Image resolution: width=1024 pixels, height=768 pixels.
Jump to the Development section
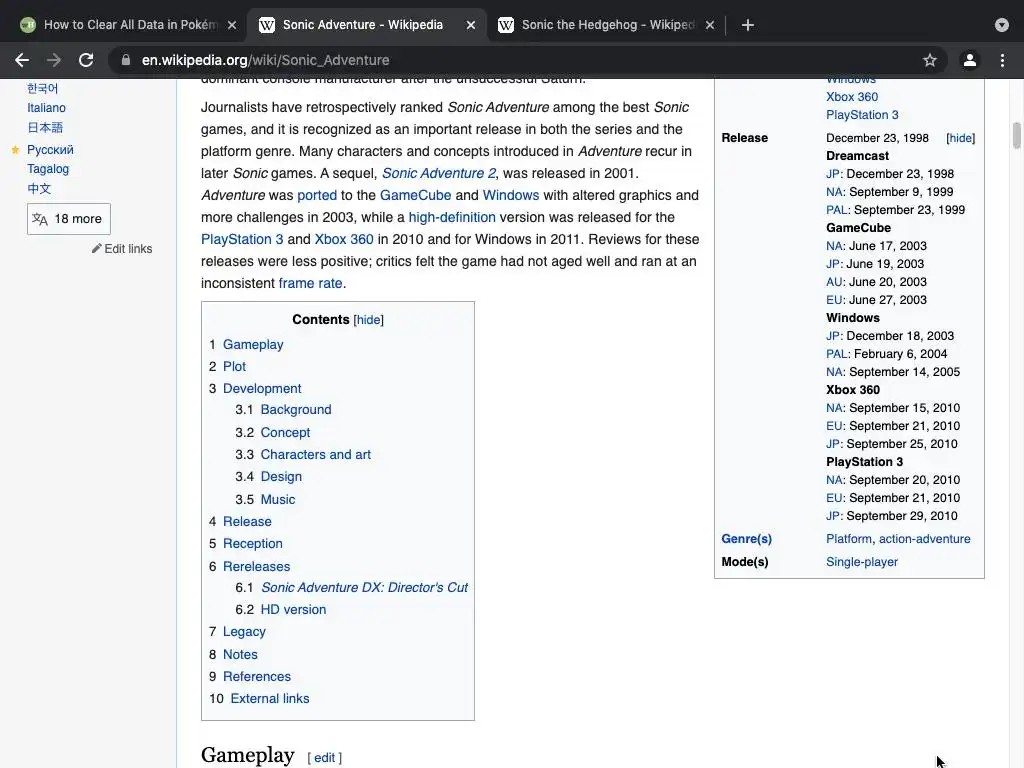coord(262,388)
